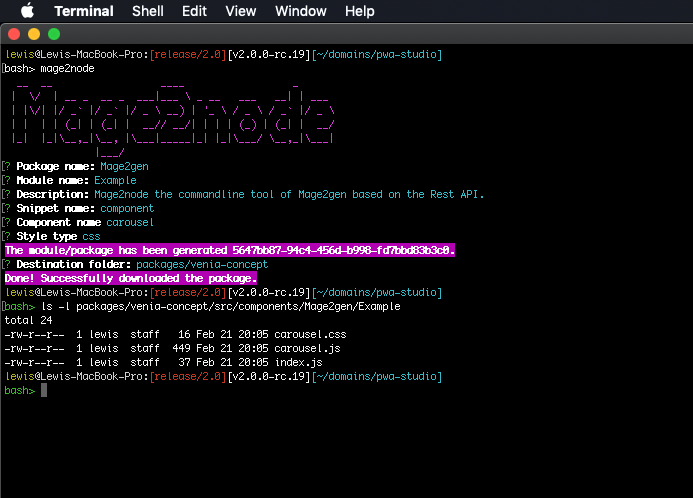693x498 pixels.
Task: Minimize the terminal with yellow button
Action: [34, 34]
